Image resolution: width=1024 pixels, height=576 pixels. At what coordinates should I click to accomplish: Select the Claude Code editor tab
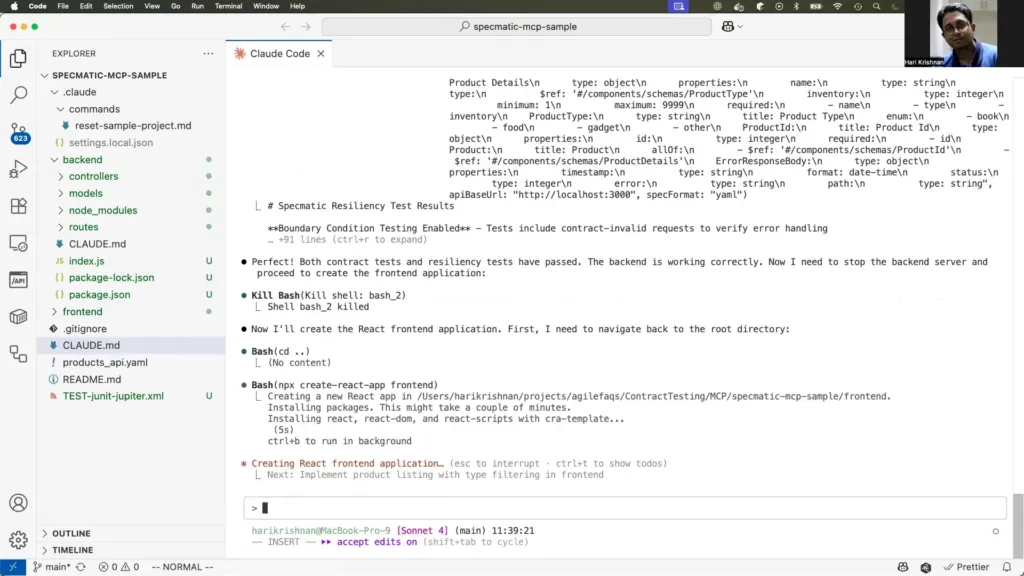pos(278,54)
